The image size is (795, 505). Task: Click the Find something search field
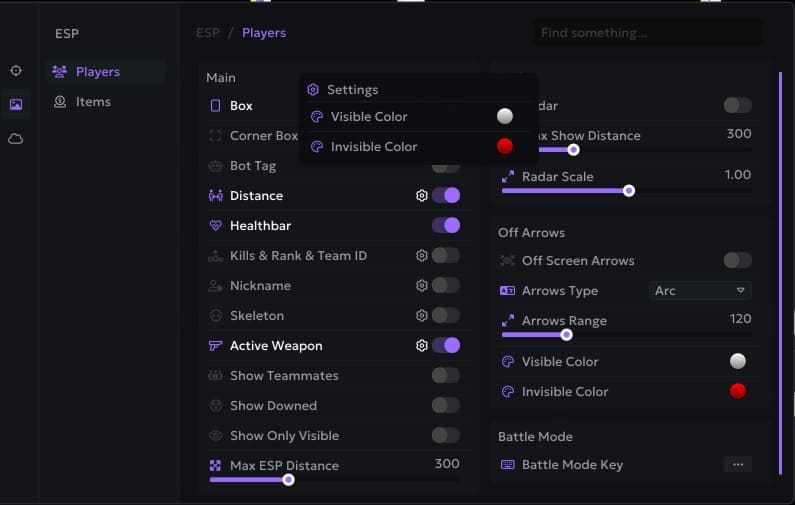tap(645, 33)
